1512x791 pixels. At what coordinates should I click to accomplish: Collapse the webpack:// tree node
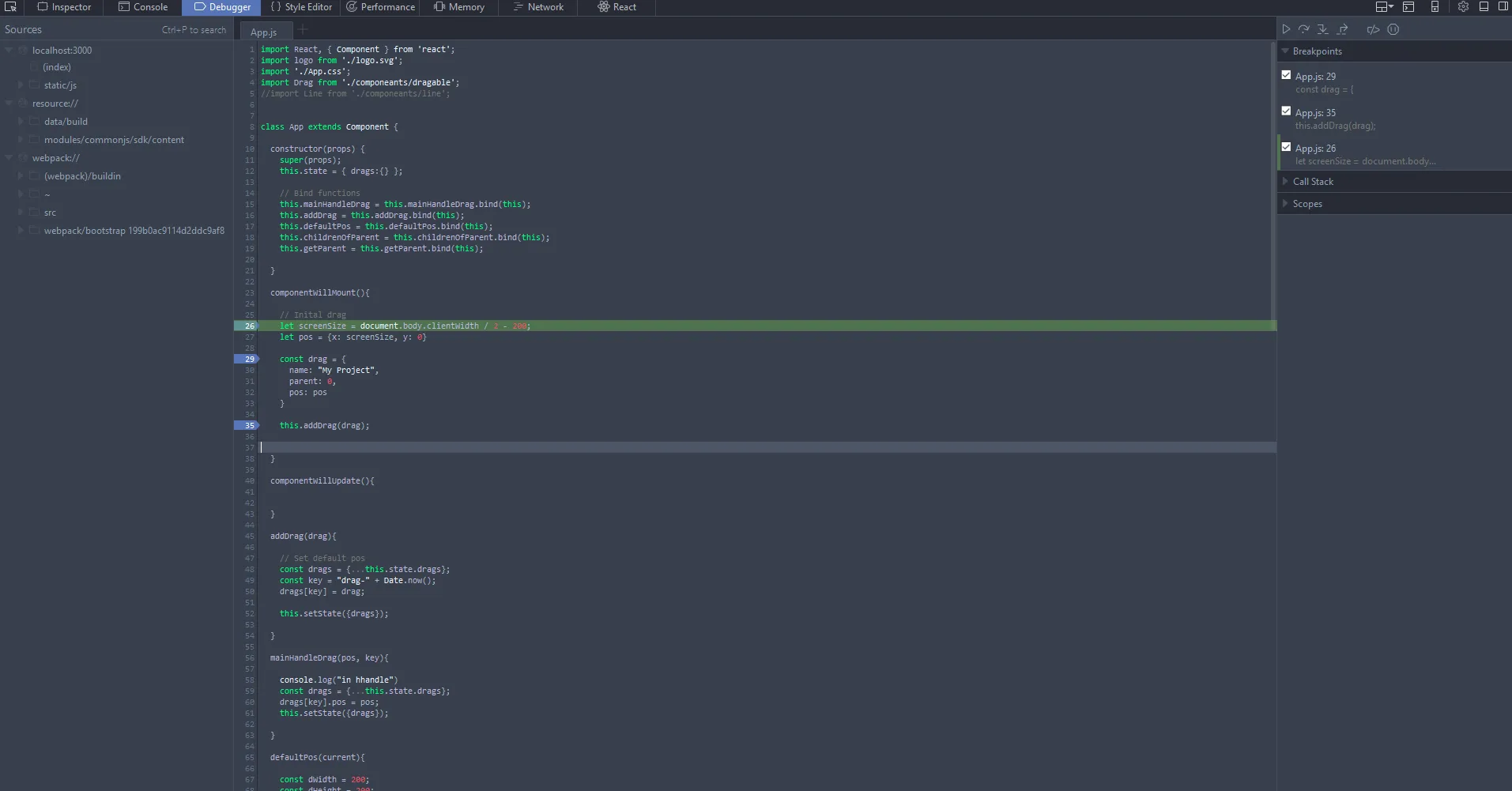9,157
